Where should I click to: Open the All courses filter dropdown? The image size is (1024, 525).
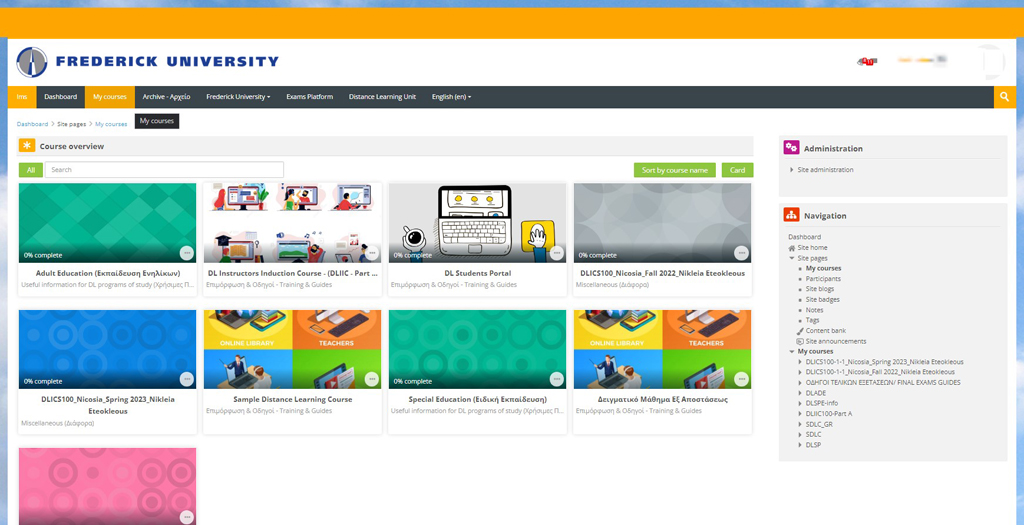coord(31,170)
